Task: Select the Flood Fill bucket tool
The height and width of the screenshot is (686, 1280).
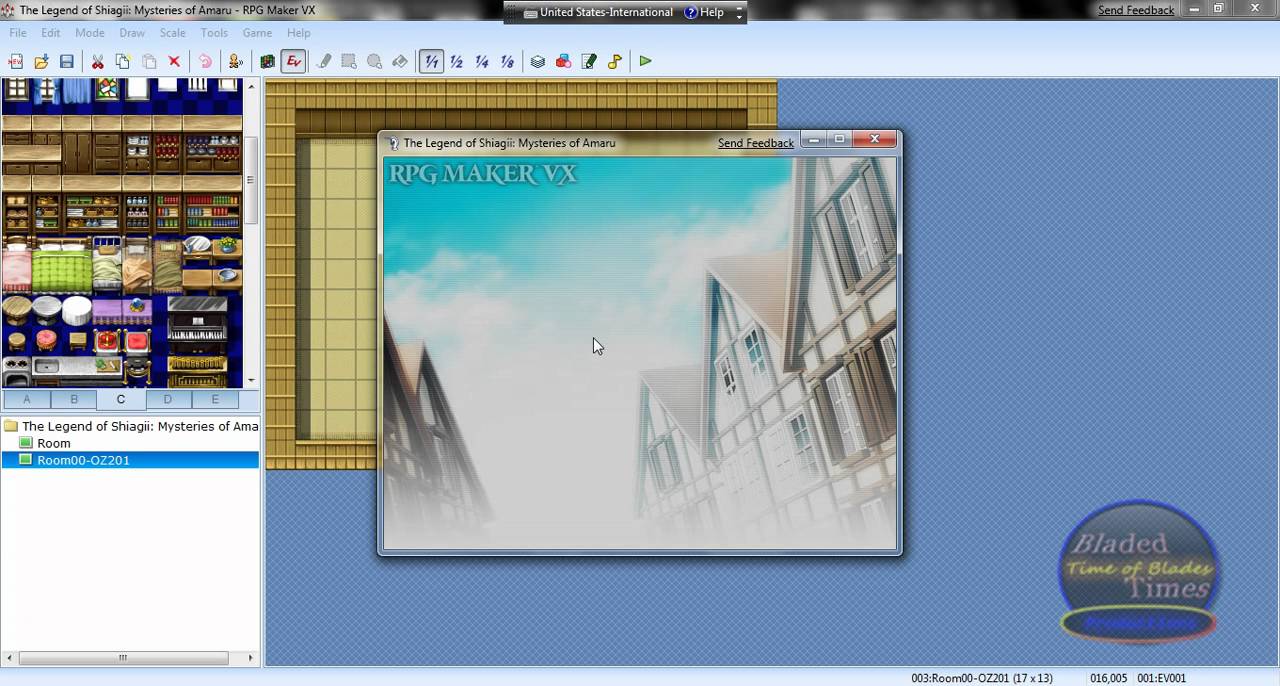Action: coord(400,61)
